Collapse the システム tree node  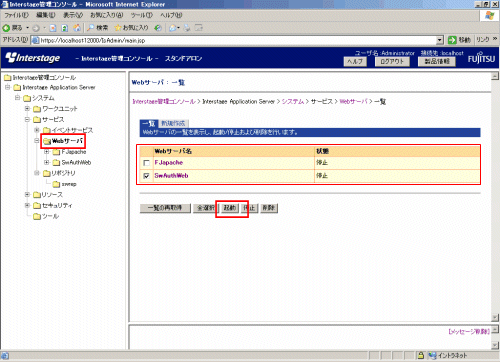pyautogui.click(x=17, y=98)
